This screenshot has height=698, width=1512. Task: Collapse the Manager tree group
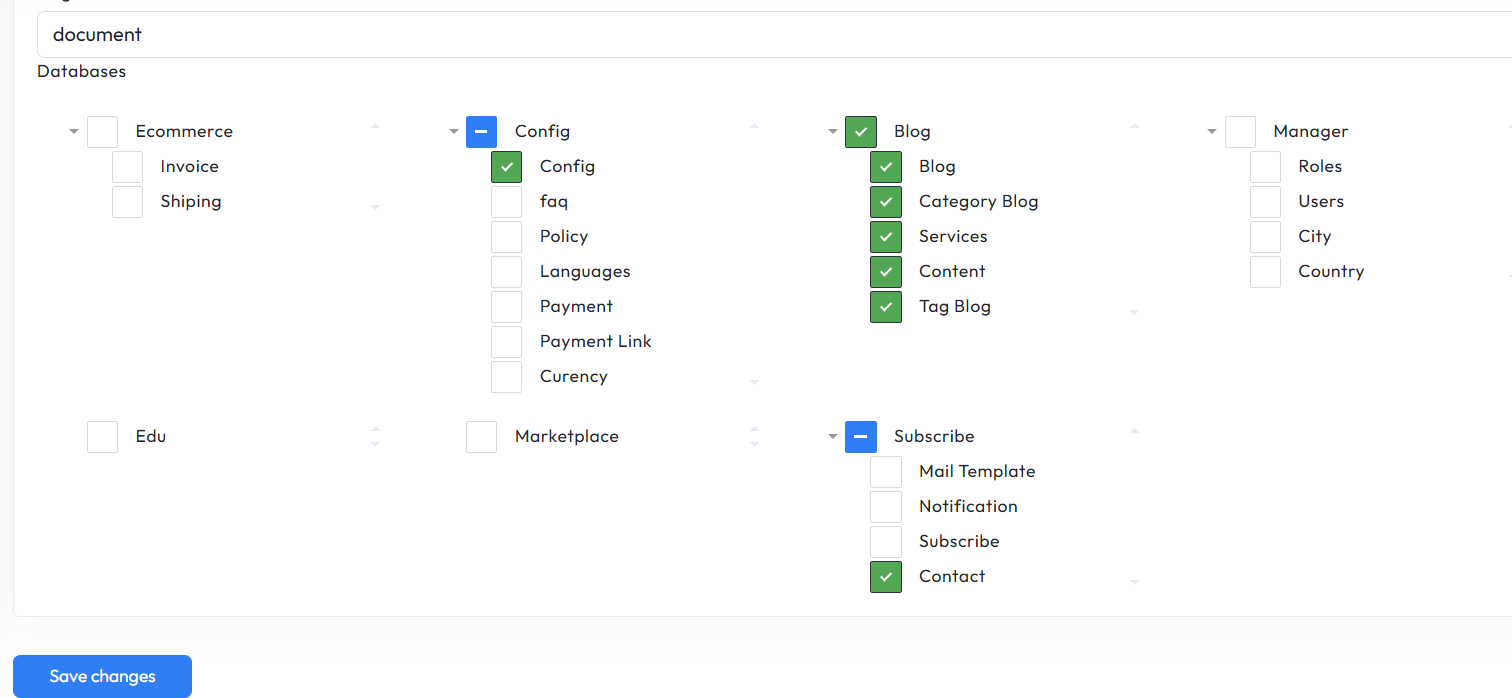click(x=1212, y=132)
